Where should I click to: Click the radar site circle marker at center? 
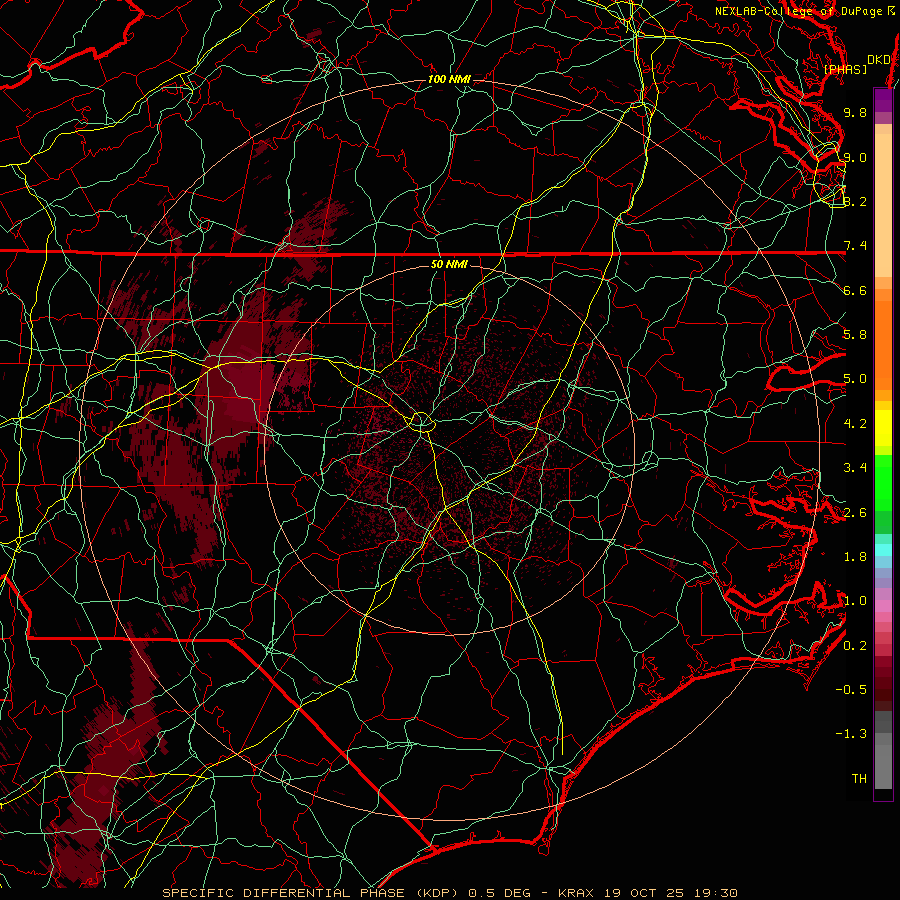(x=422, y=423)
